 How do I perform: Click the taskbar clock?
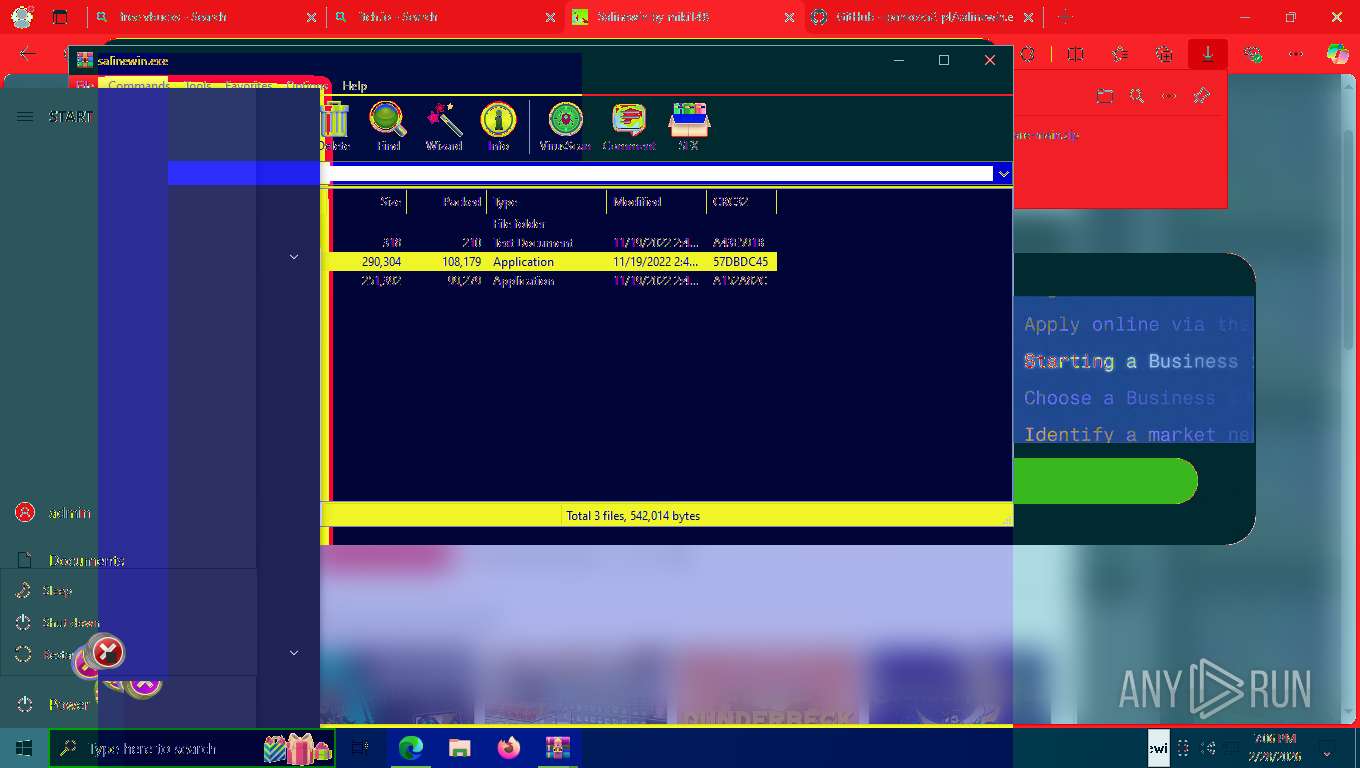pyautogui.click(x=1273, y=748)
